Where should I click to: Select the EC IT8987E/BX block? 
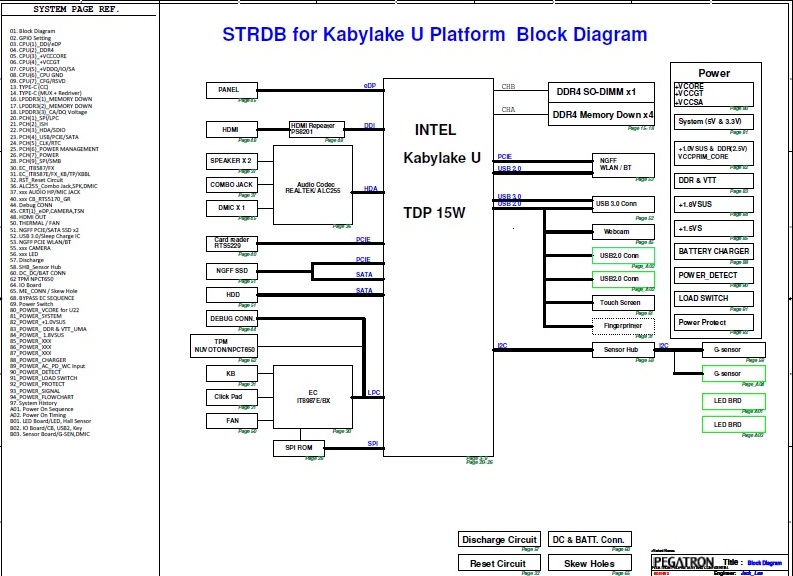313,397
